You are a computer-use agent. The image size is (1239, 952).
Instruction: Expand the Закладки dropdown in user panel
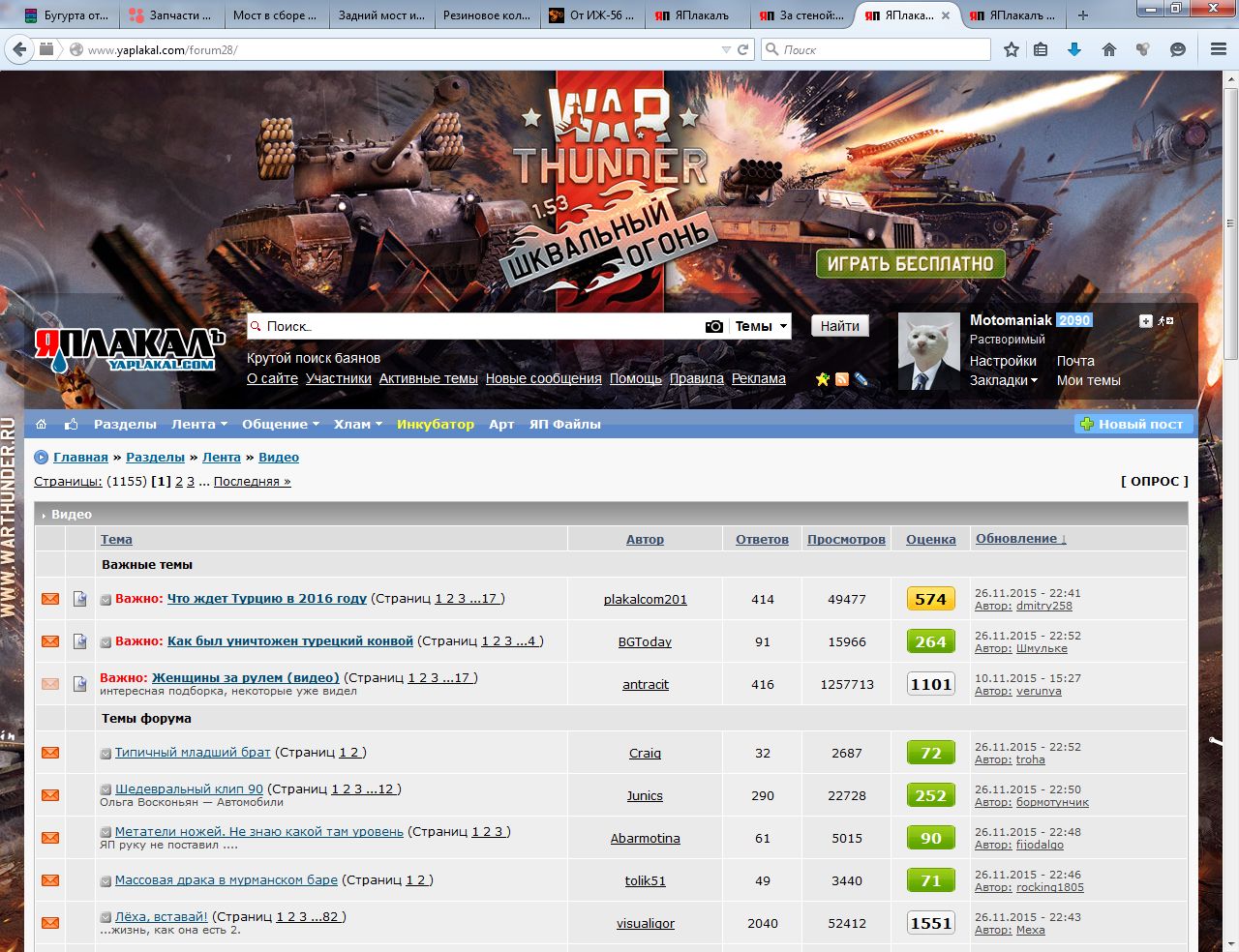(1004, 380)
